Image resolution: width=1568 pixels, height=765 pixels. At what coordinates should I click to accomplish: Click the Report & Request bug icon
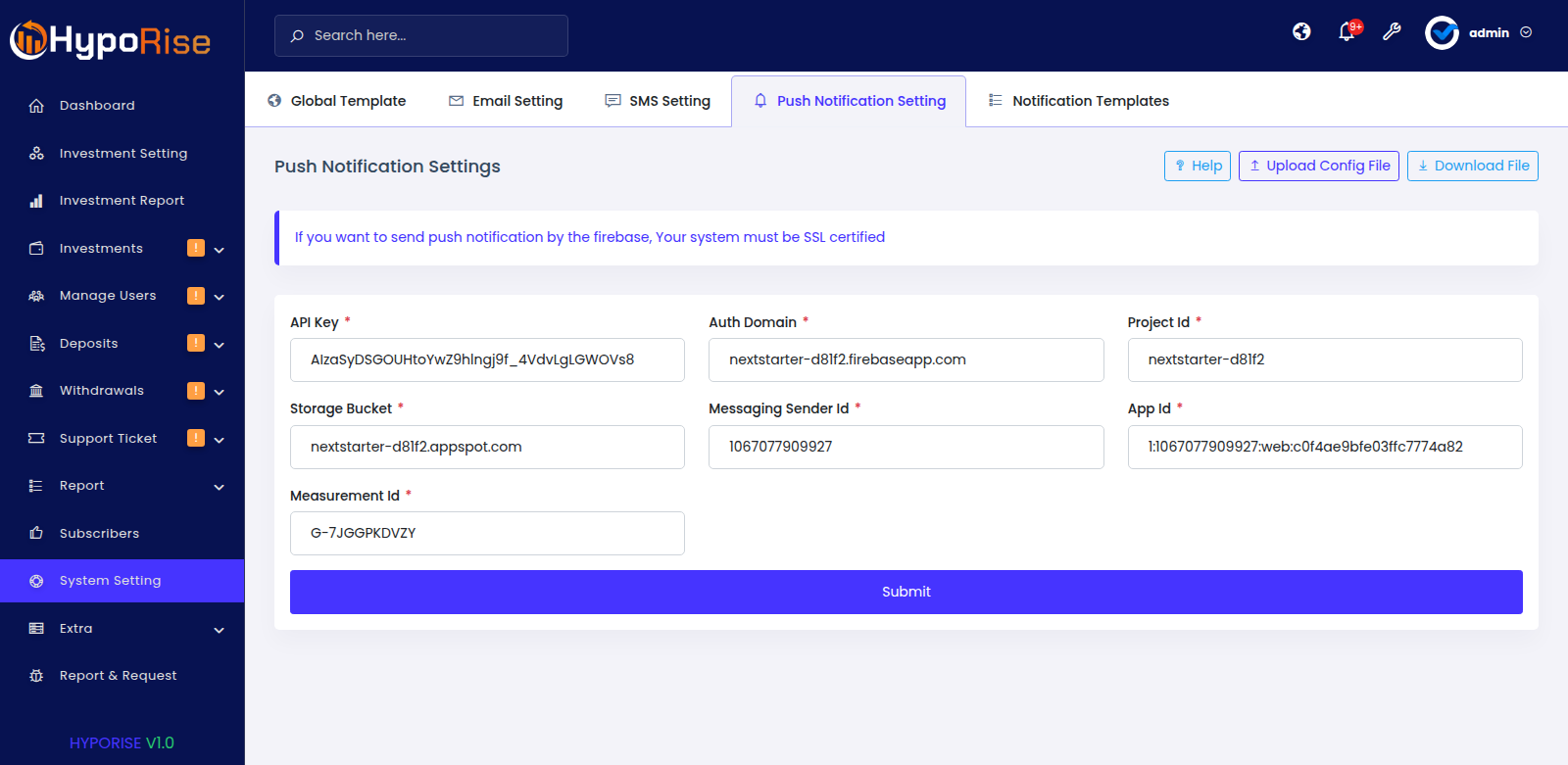[x=36, y=676]
